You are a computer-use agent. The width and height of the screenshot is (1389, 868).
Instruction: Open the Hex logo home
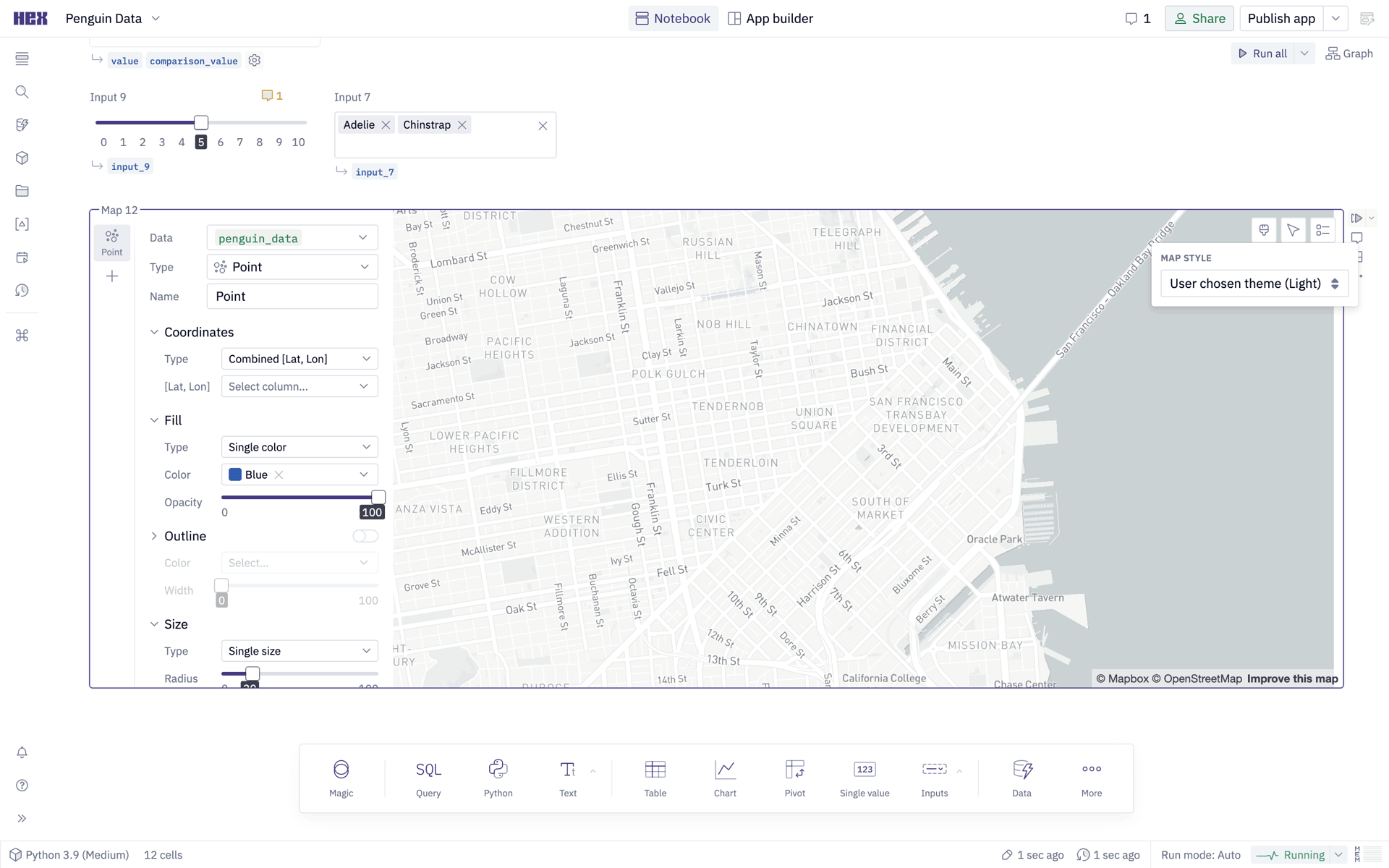[x=30, y=19]
